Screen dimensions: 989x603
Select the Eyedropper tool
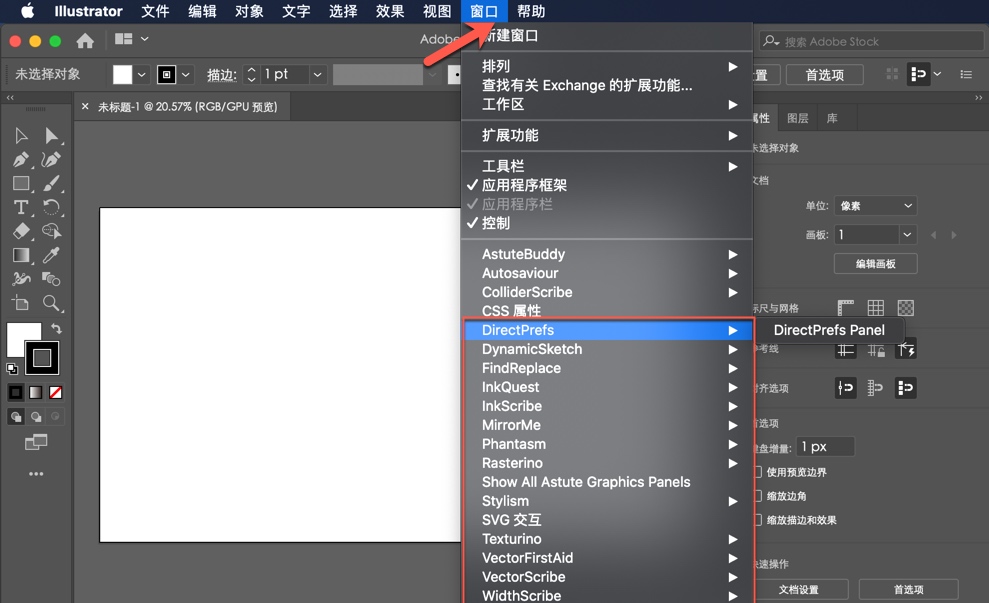tap(52, 255)
